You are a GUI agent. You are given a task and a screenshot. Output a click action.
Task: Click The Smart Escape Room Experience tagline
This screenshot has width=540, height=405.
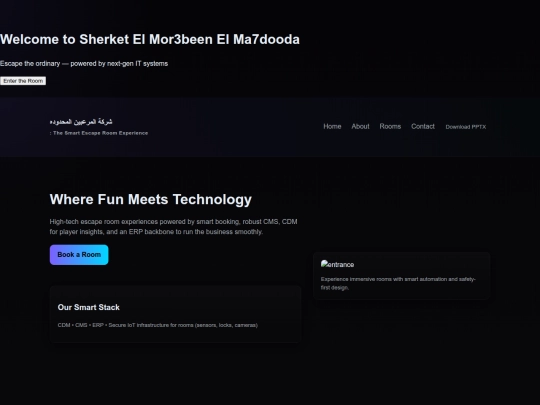coord(99,133)
